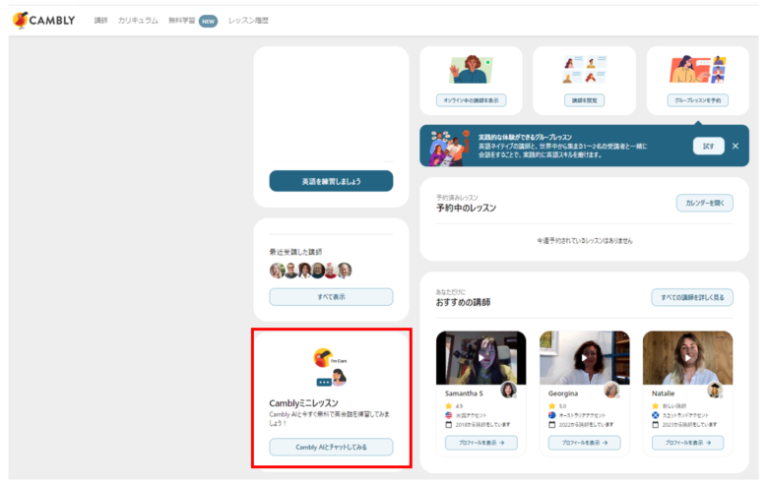
Task: Play Samantha S's intro video
Action: click(481, 357)
